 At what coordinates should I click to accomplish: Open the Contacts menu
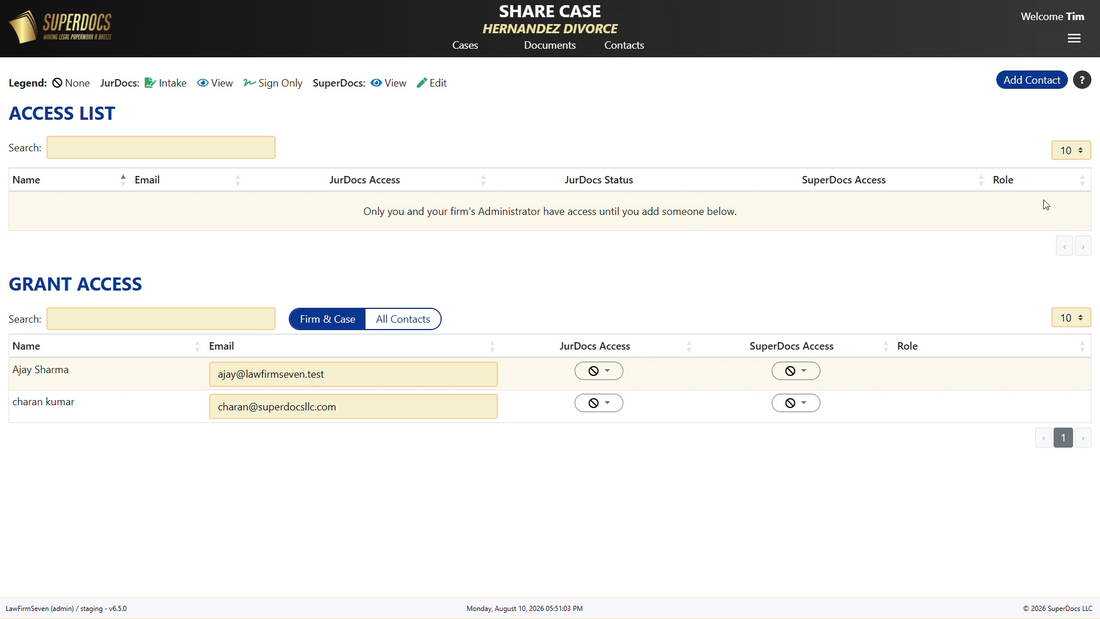point(624,45)
